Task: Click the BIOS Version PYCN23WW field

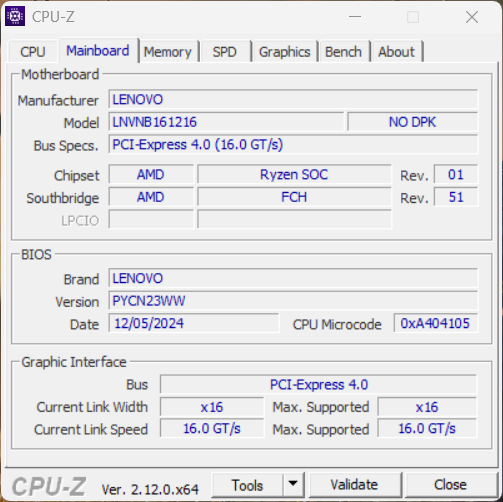Action: [293, 301]
